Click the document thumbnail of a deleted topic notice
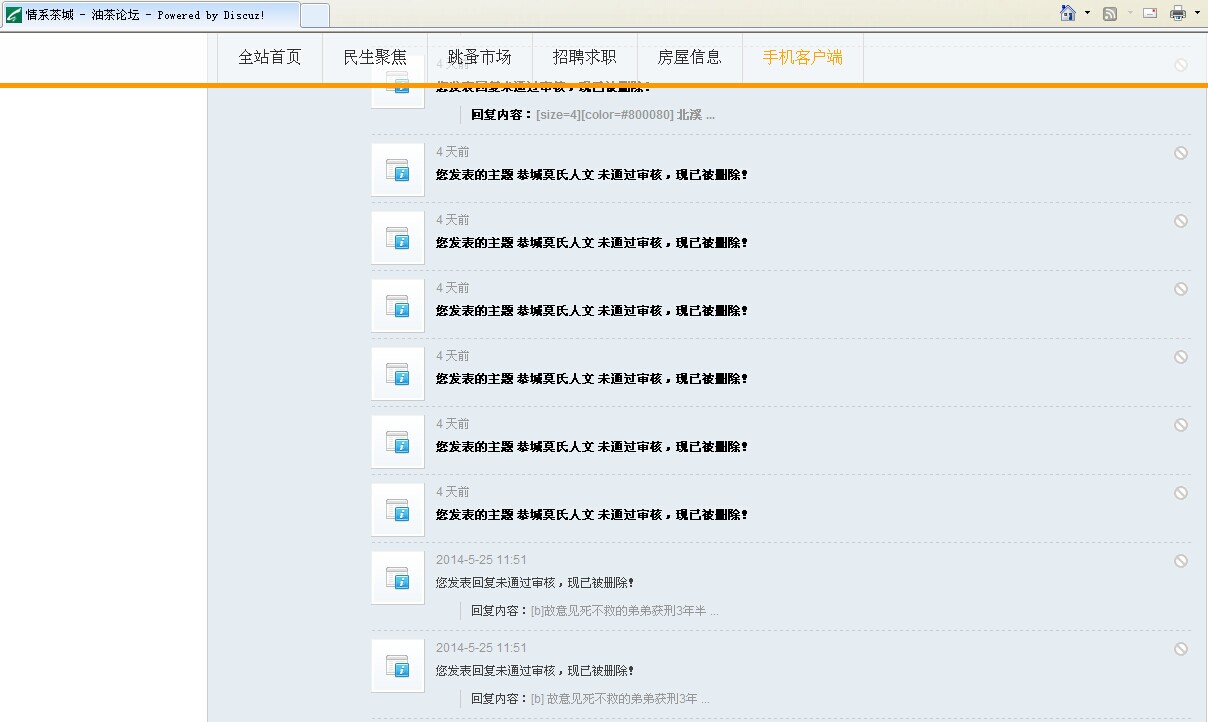Viewport: 1208px width, 722px height. [397, 170]
